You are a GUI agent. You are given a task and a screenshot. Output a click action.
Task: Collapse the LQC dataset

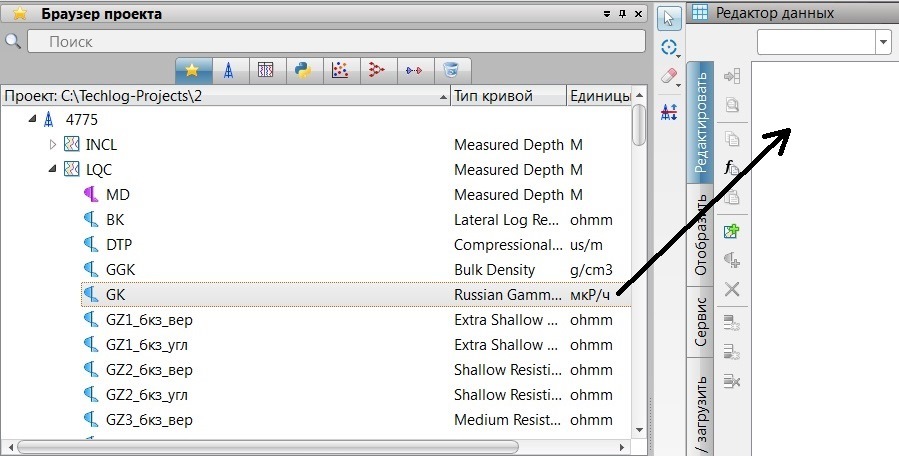[x=53, y=169]
